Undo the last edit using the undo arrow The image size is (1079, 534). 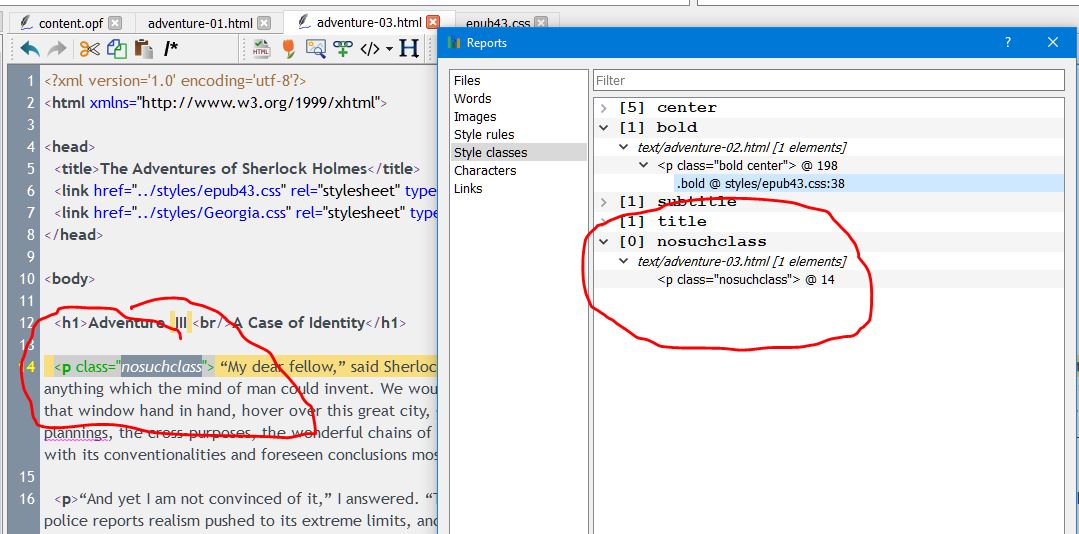tap(30, 49)
